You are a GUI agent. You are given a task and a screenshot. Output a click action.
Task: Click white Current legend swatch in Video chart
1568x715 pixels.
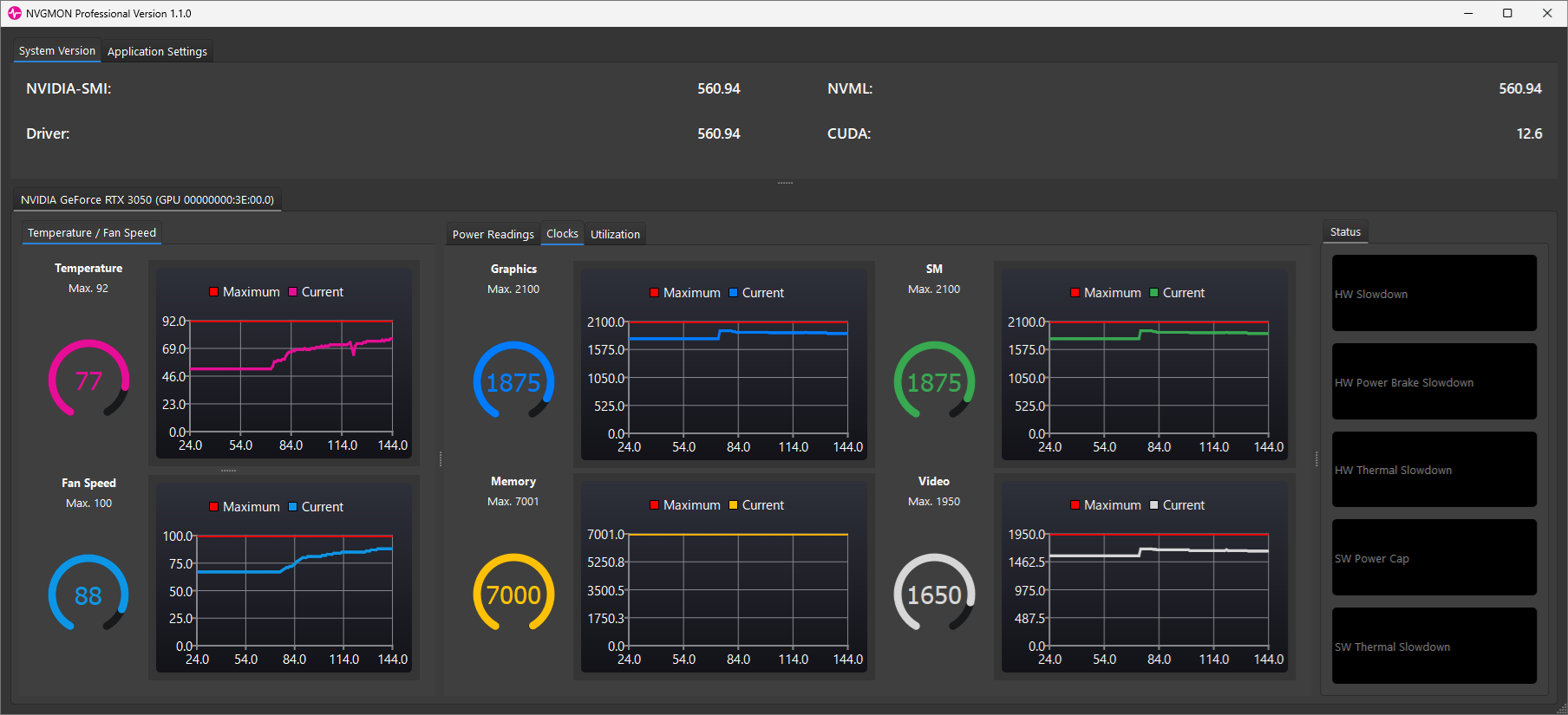tap(1153, 505)
